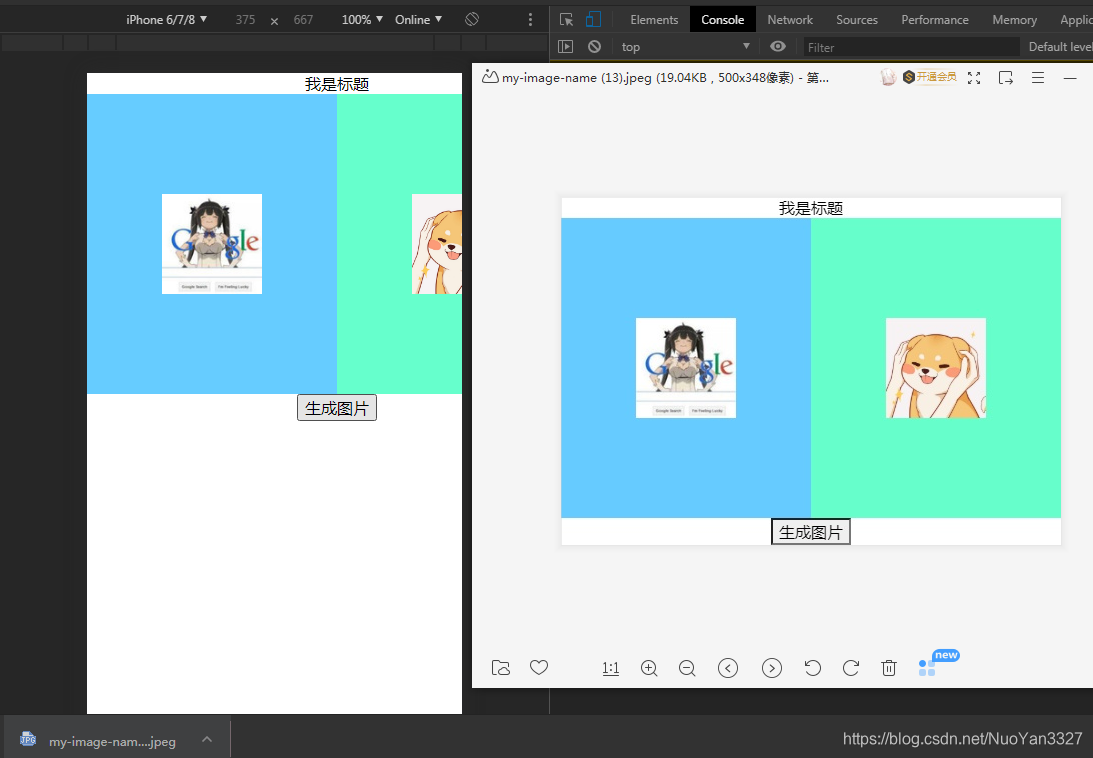1093x758 pixels.
Task: Zoom out on the viewer image
Action: 687,668
